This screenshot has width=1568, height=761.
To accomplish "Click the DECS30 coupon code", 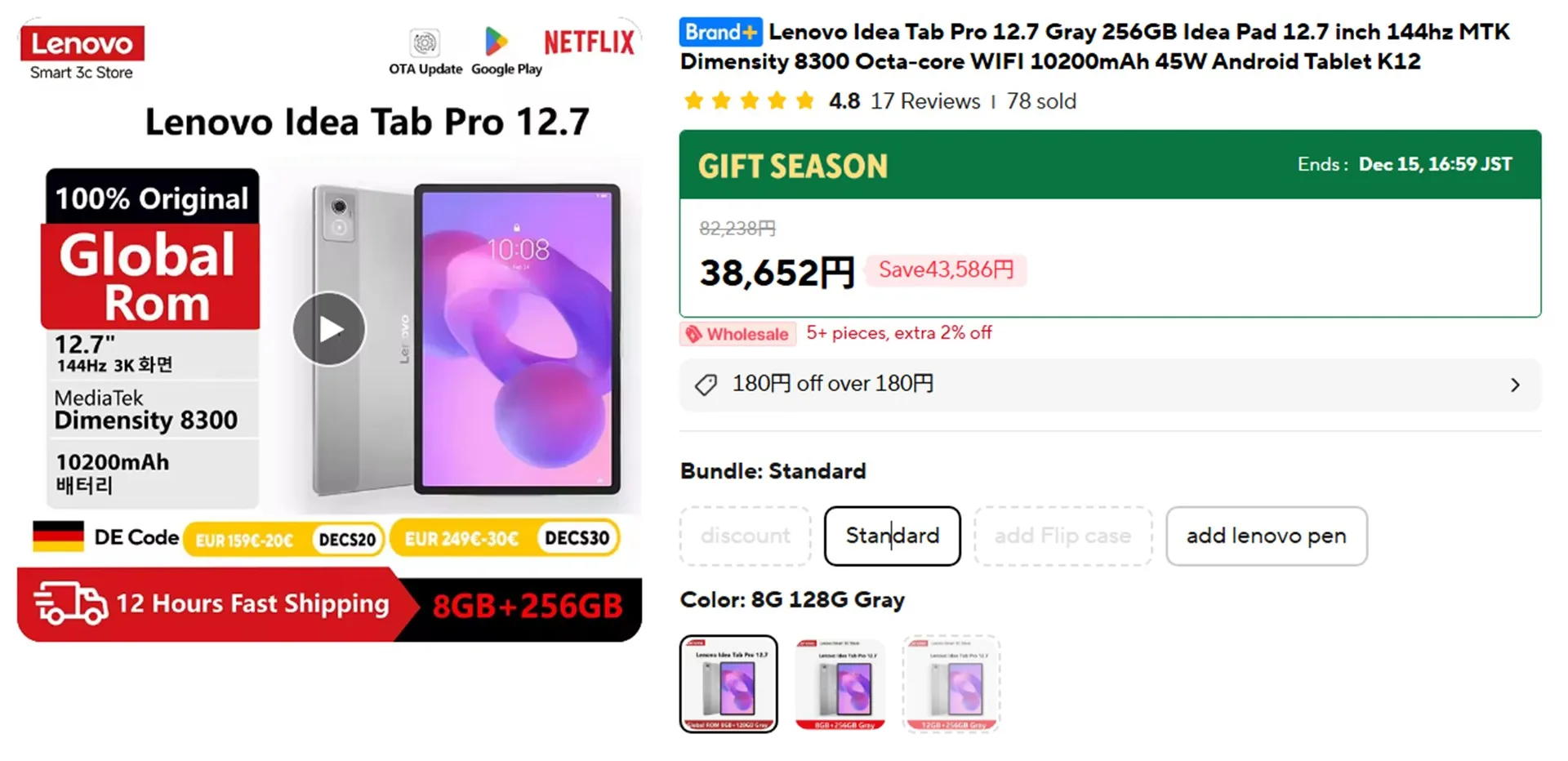I will (577, 538).
